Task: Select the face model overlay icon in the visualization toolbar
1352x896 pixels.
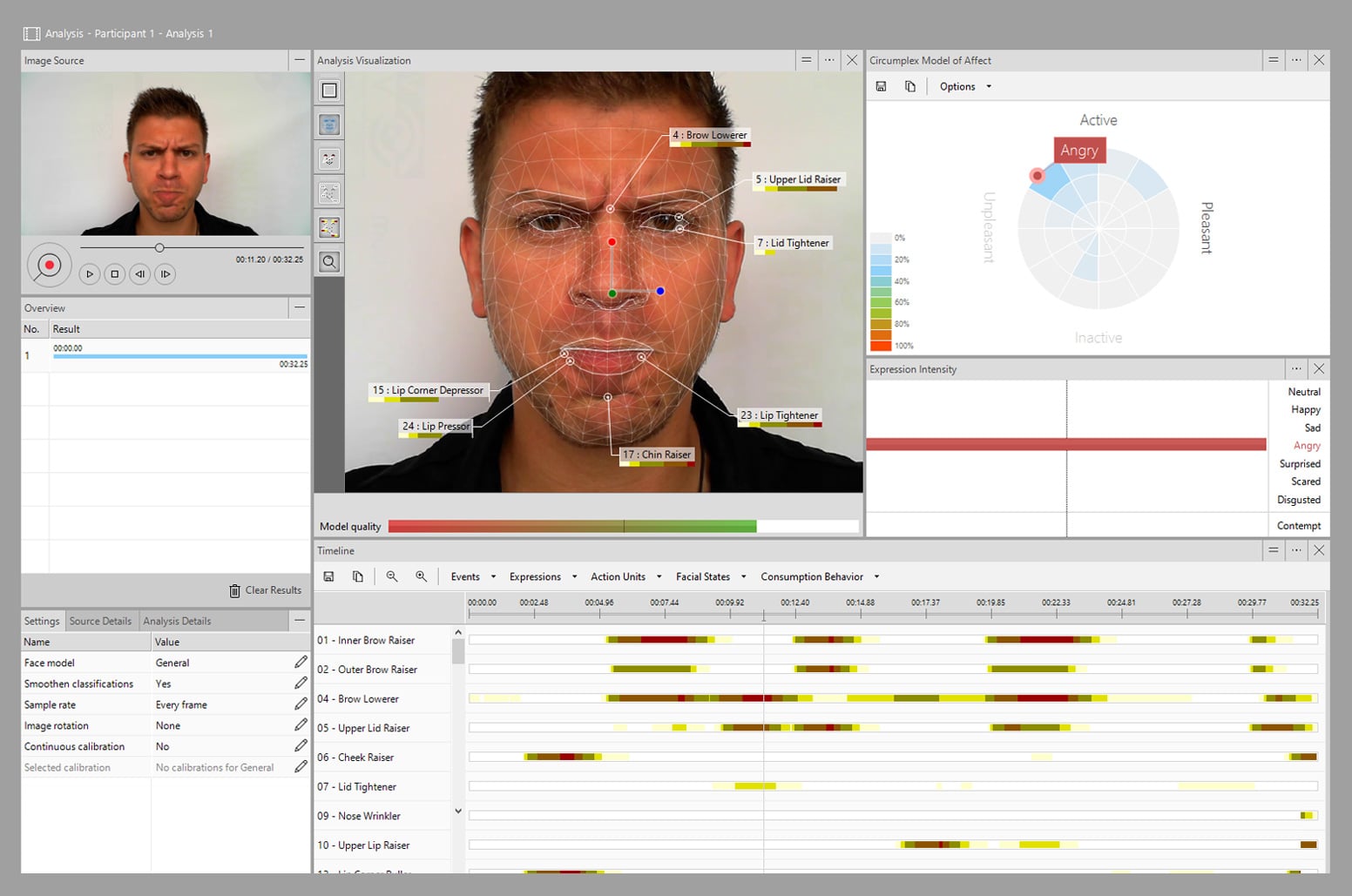Action: 328,123
